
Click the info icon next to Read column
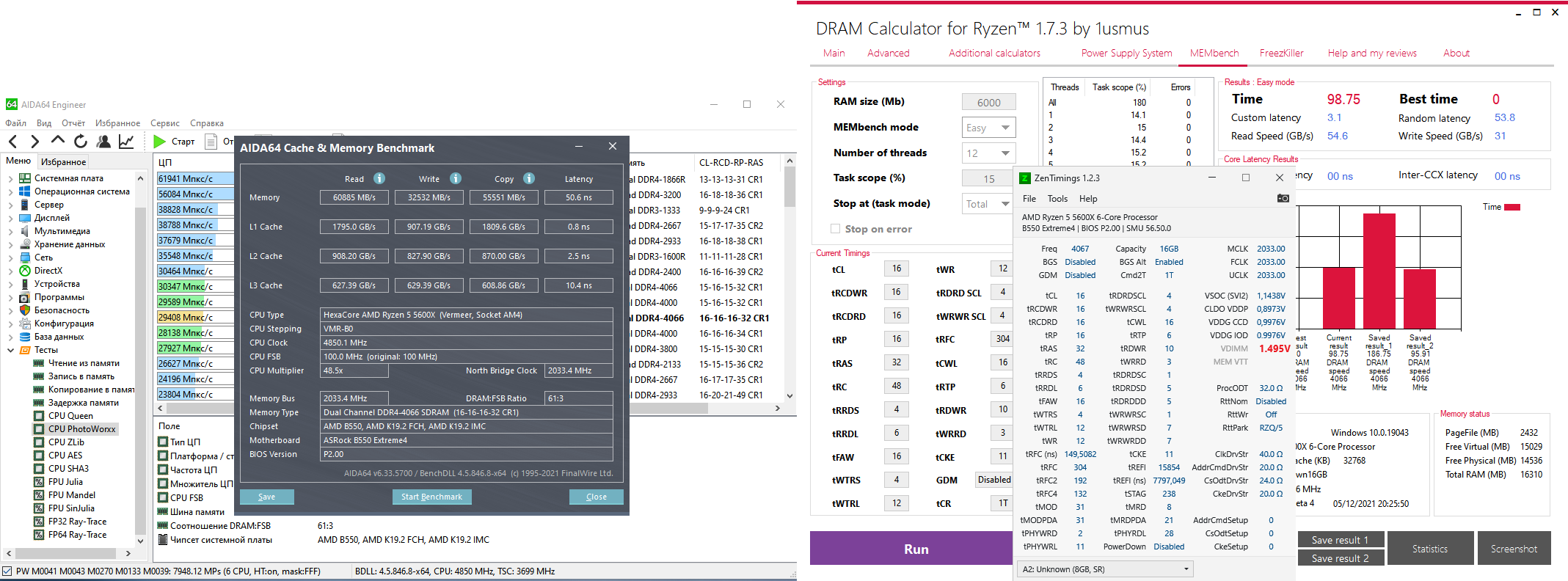pos(379,178)
